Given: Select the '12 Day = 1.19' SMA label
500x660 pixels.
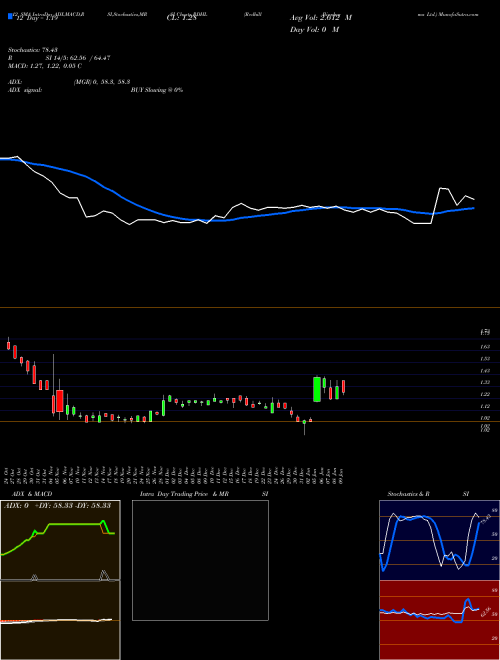Looking at the screenshot, I should coord(35,18).
